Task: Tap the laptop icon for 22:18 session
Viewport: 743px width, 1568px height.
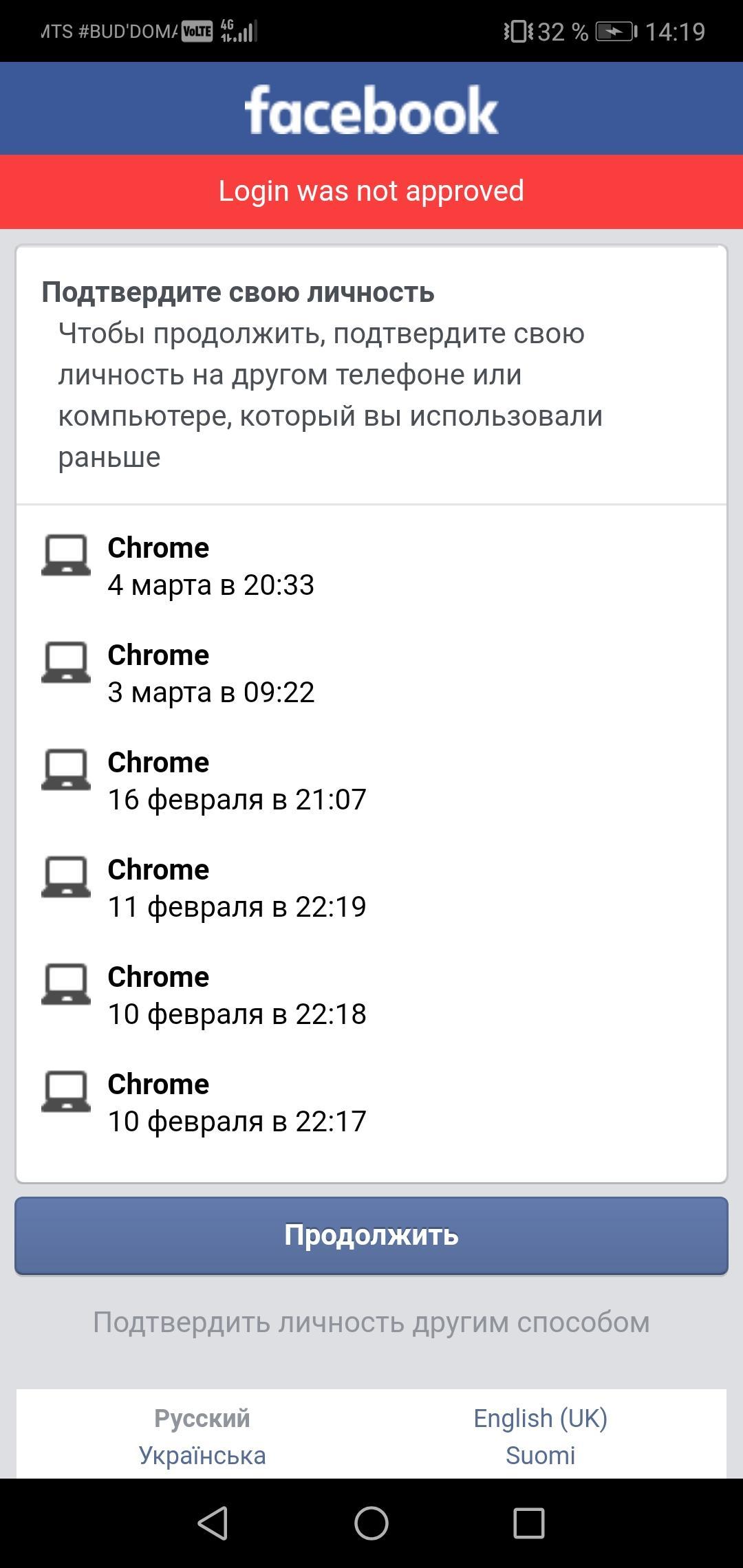Action: 66,983
